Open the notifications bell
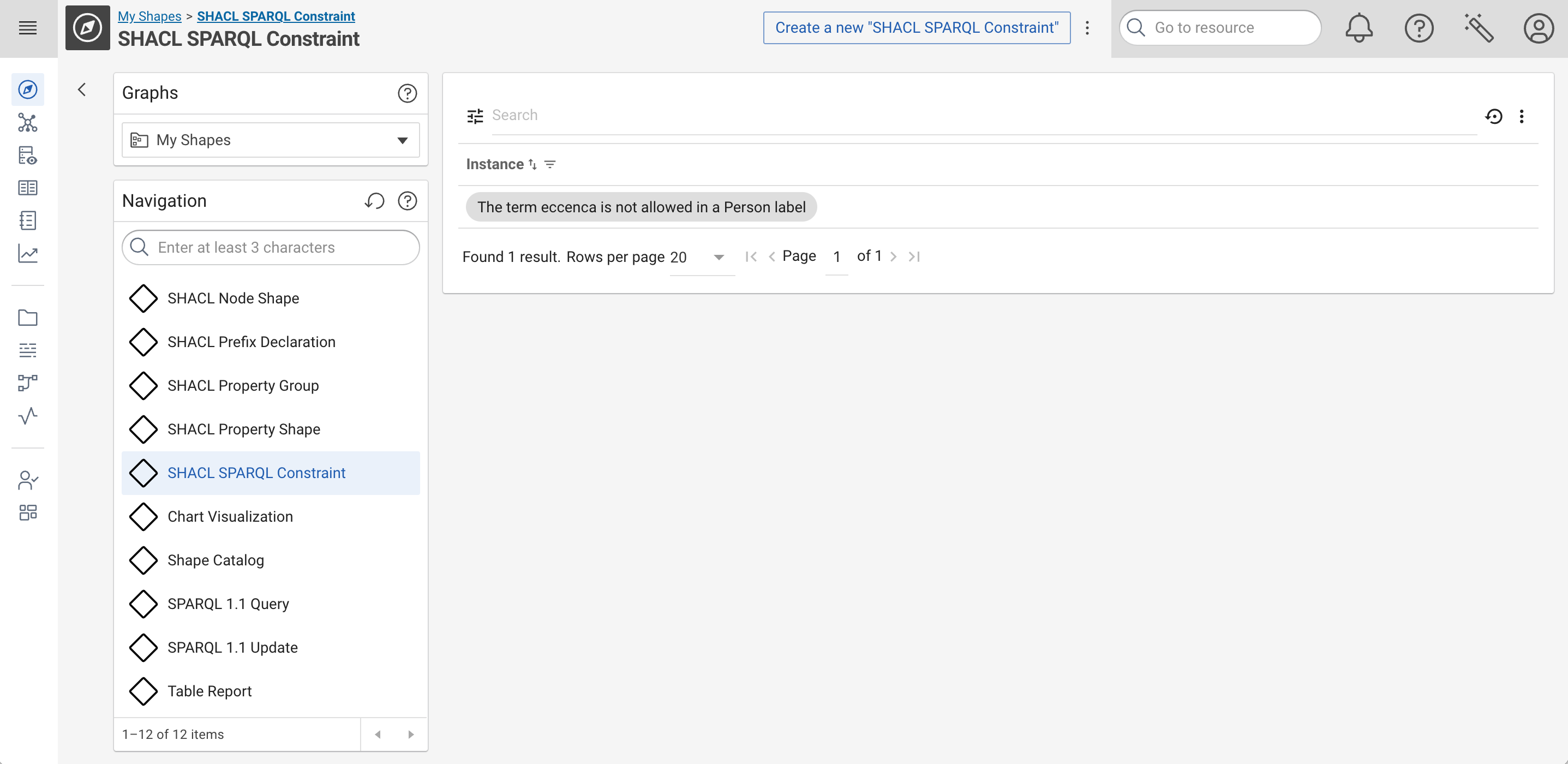The width and height of the screenshot is (1568, 764). (1358, 27)
